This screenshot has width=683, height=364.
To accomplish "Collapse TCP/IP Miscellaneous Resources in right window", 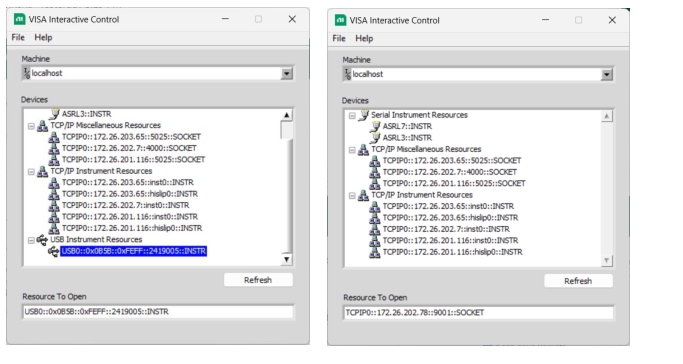I will 352,150.
